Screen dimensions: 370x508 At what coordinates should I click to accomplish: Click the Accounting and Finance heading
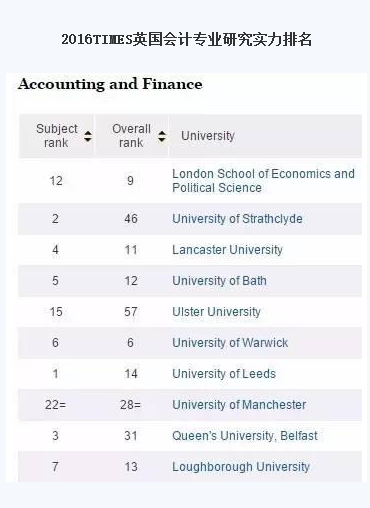click(x=110, y=84)
